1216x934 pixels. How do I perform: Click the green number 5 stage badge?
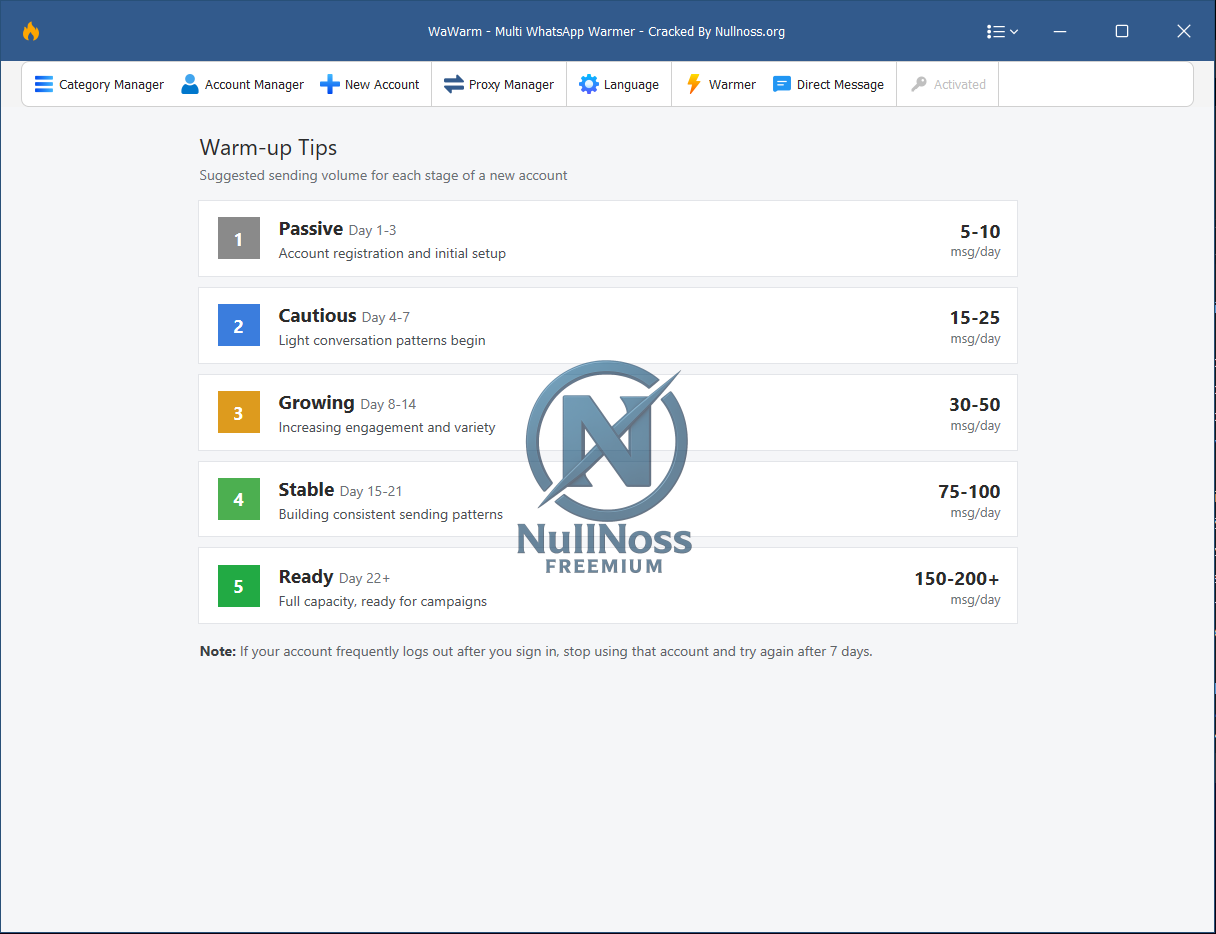click(238, 586)
